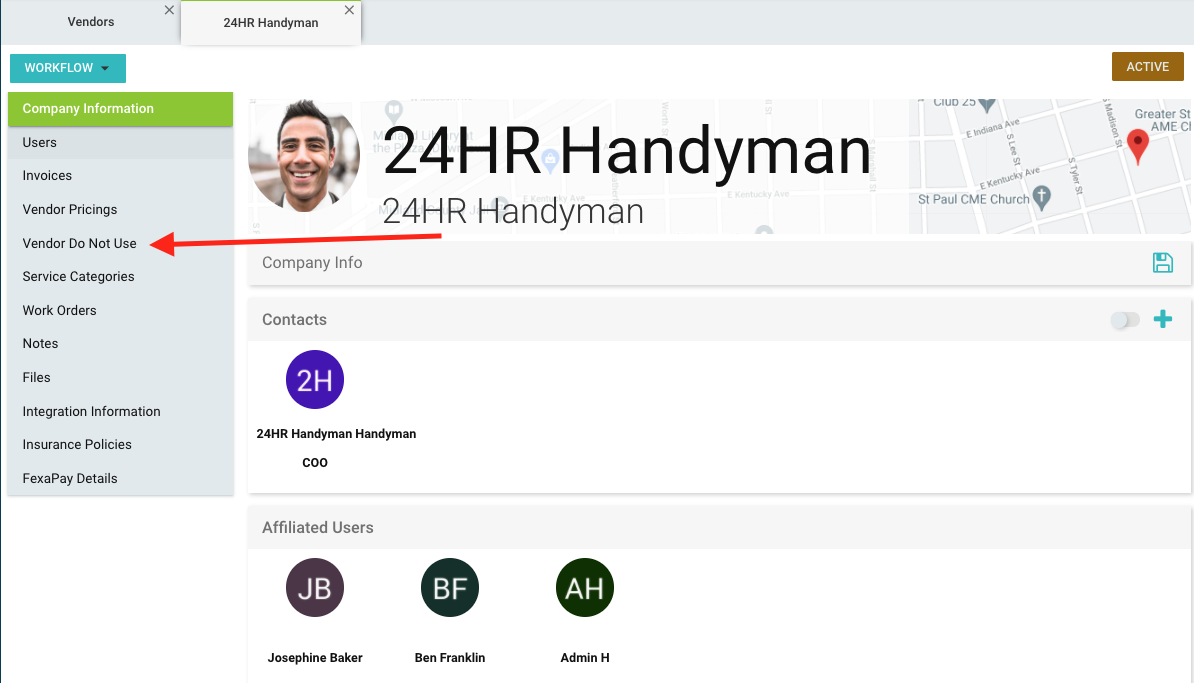Select Service Categories in sidebar
The image size is (1194, 683).
[x=79, y=277]
